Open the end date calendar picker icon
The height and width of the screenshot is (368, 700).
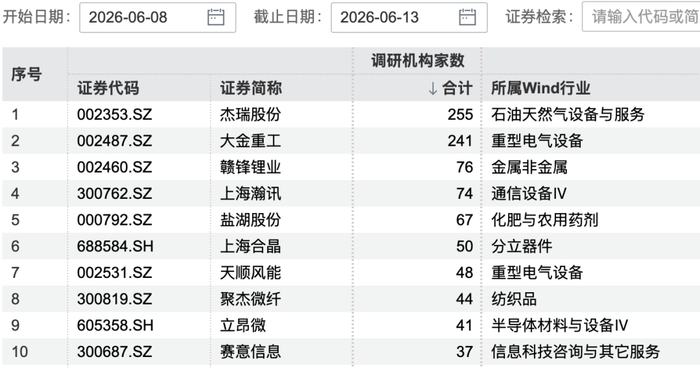click(467, 17)
